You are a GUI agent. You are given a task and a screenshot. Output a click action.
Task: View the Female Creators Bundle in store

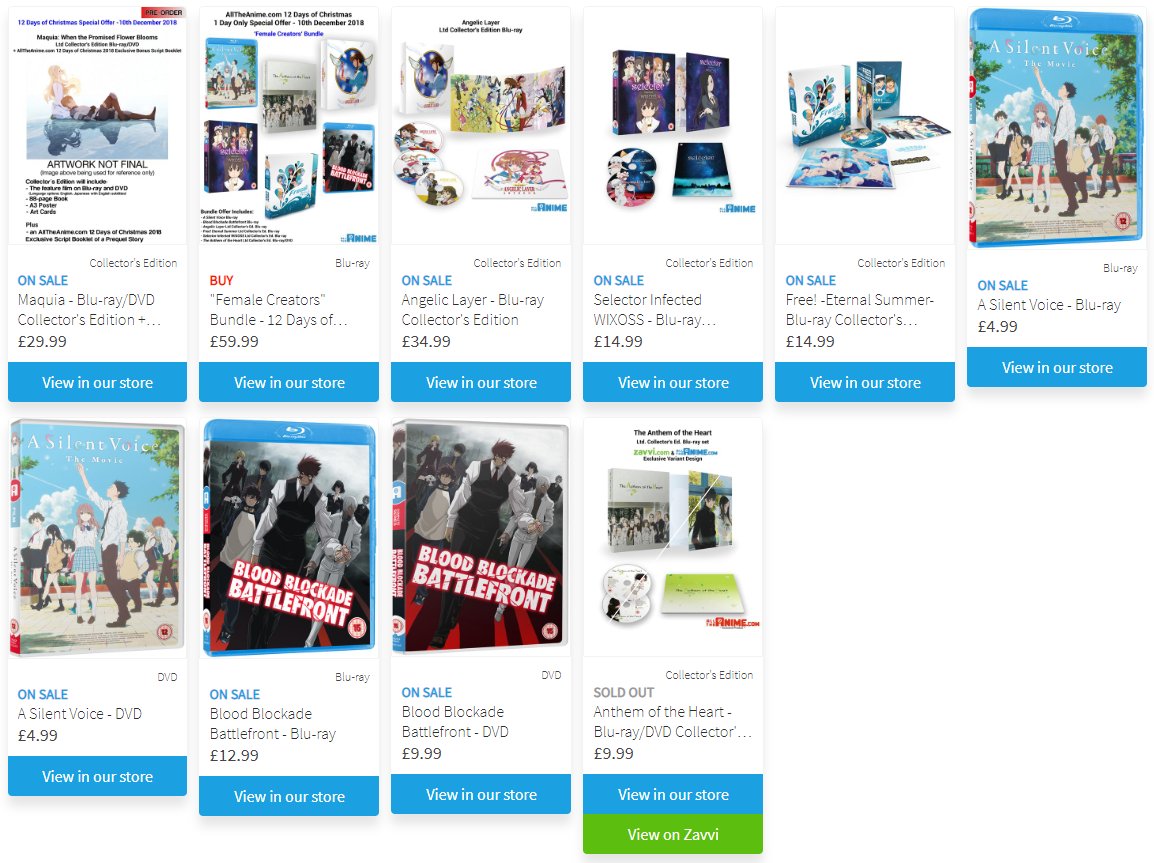coord(289,383)
